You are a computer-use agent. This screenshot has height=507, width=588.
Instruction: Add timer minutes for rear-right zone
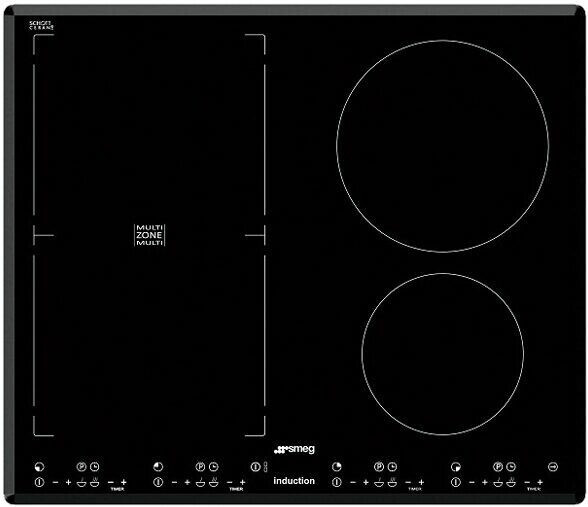pyautogui.click(x=421, y=482)
